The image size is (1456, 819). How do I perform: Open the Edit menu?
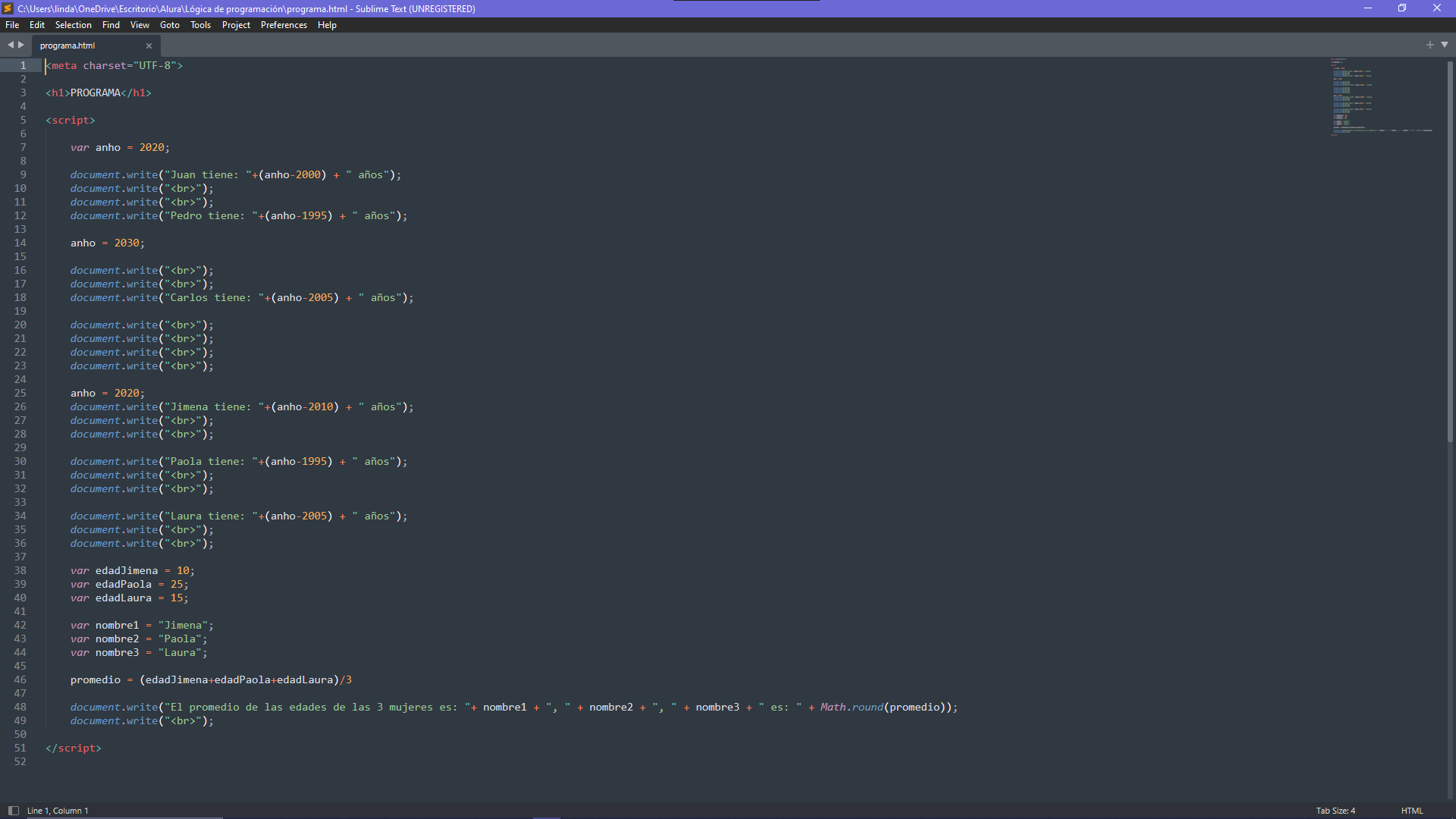[x=37, y=25]
